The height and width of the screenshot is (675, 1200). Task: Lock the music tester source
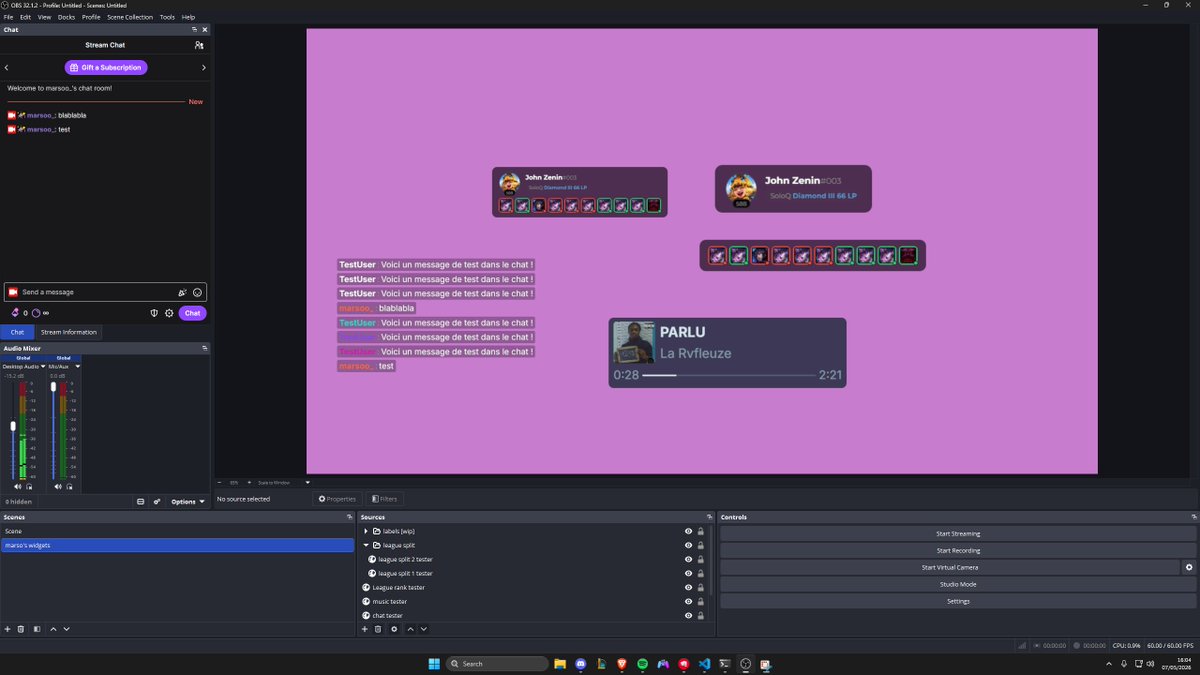point(701,601)
